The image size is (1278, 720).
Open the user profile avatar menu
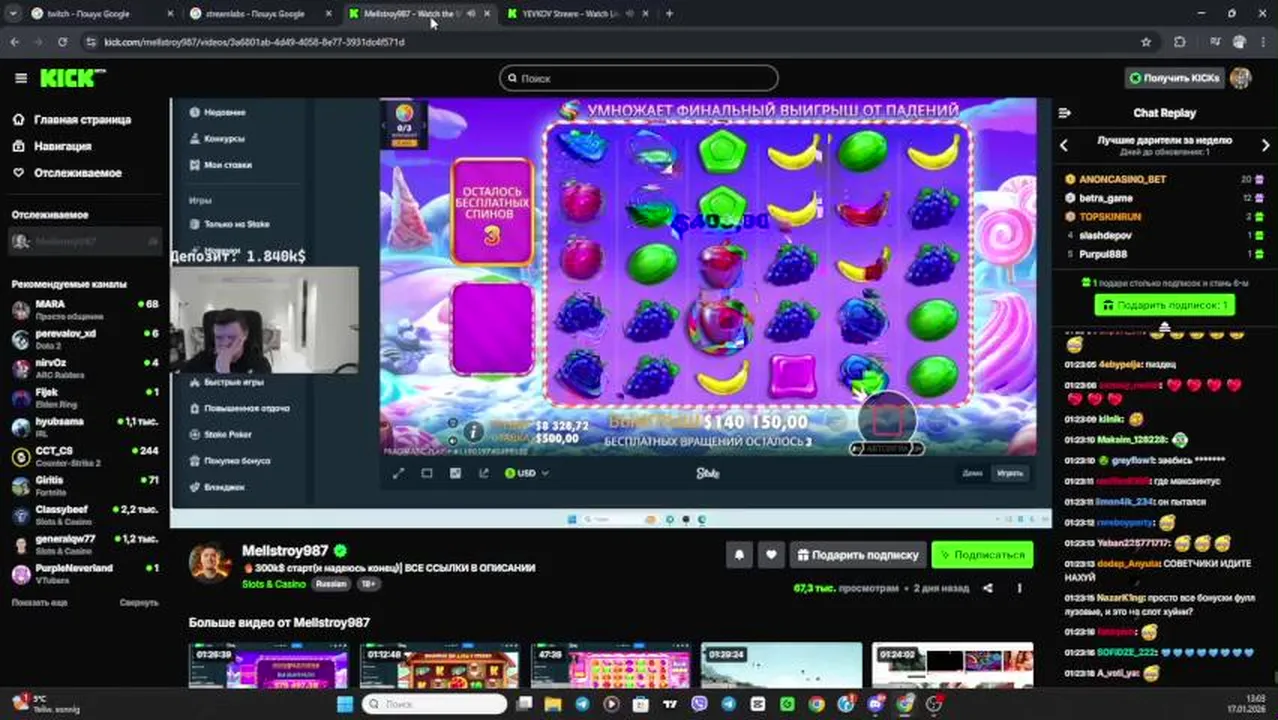click(1240, 78)
